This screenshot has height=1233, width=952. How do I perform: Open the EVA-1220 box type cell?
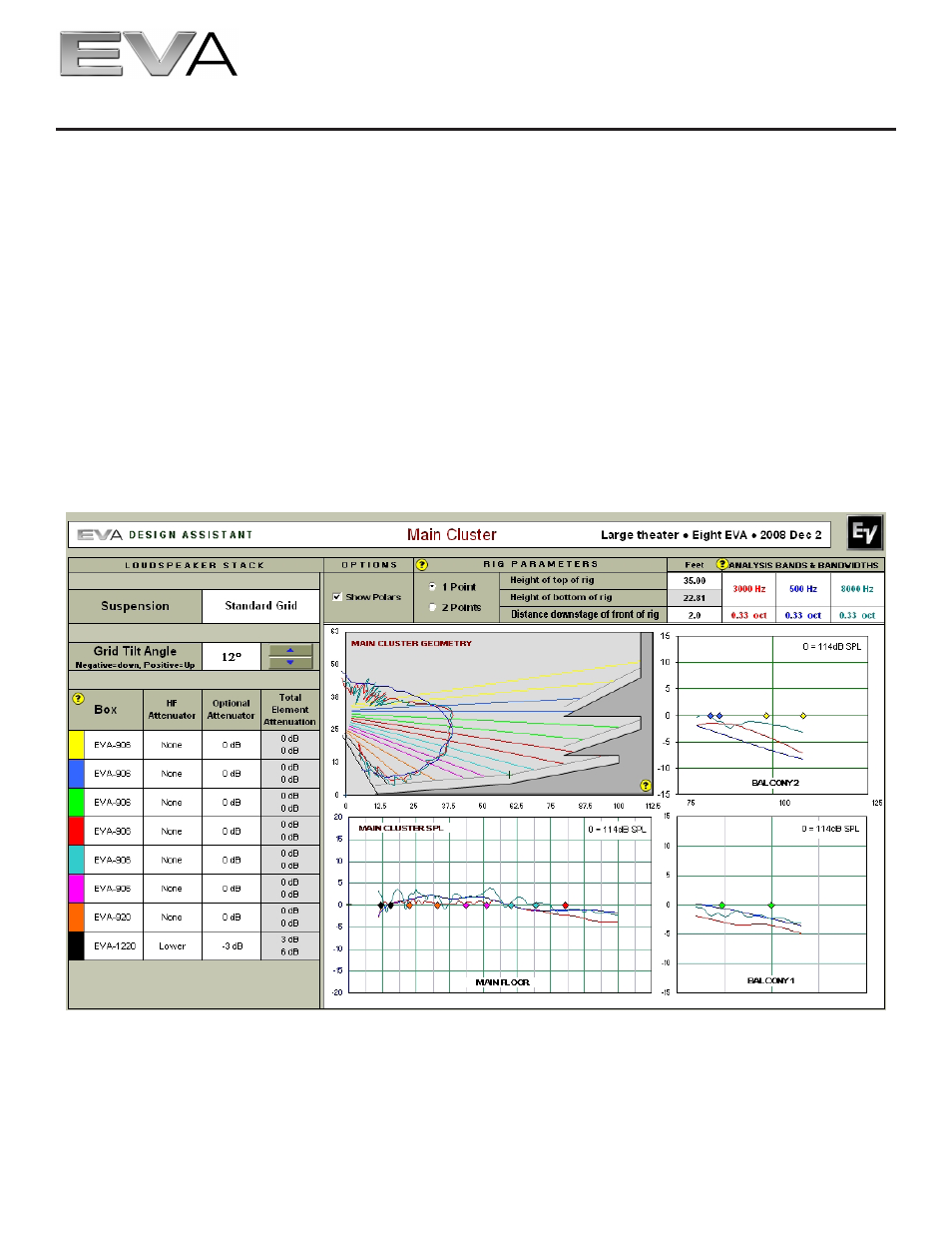[113, 946]
